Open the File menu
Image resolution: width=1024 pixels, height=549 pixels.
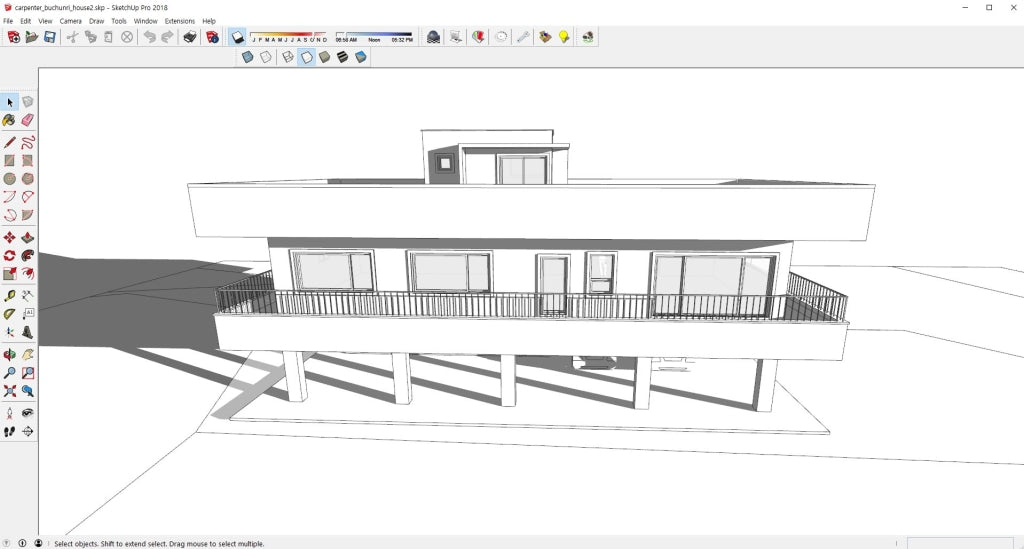click(8, 21)
